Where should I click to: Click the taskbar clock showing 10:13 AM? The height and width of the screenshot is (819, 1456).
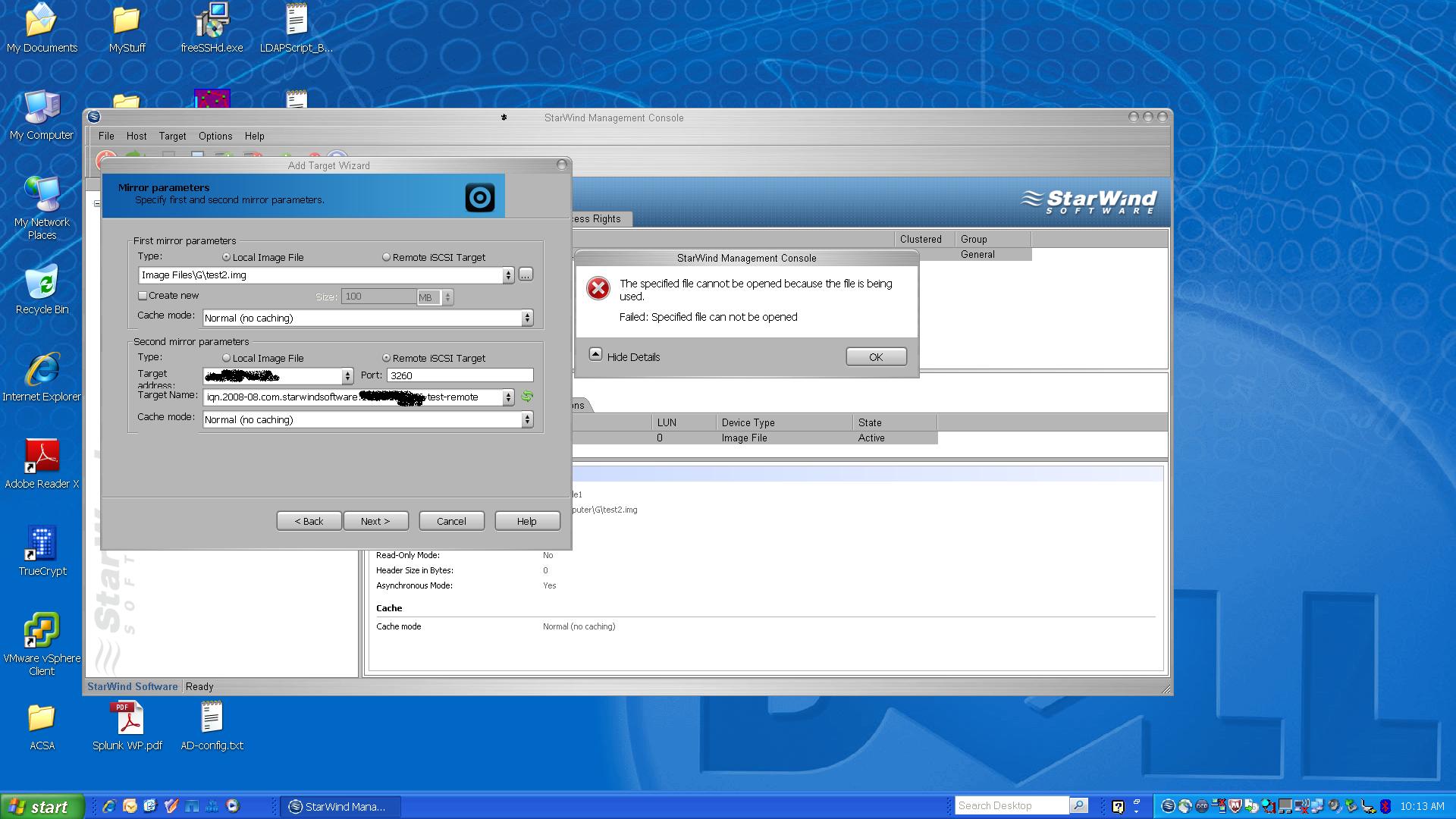[1422, 806]
